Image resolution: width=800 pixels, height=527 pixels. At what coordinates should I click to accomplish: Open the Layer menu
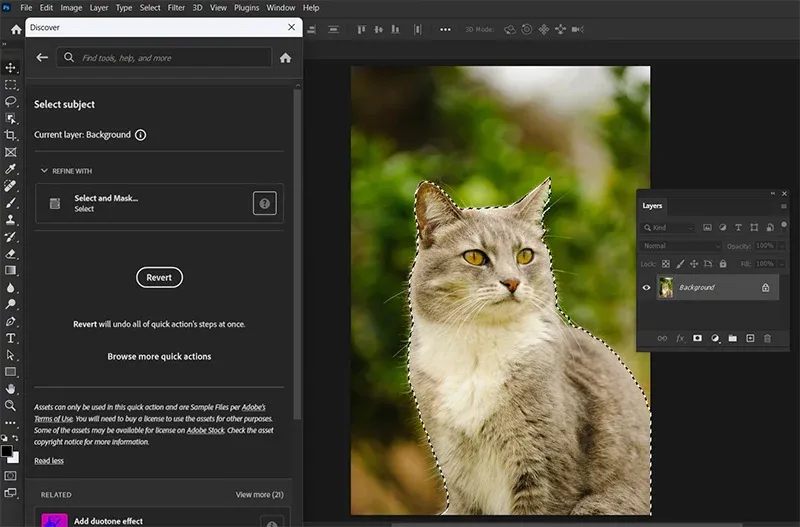[98, 8]
